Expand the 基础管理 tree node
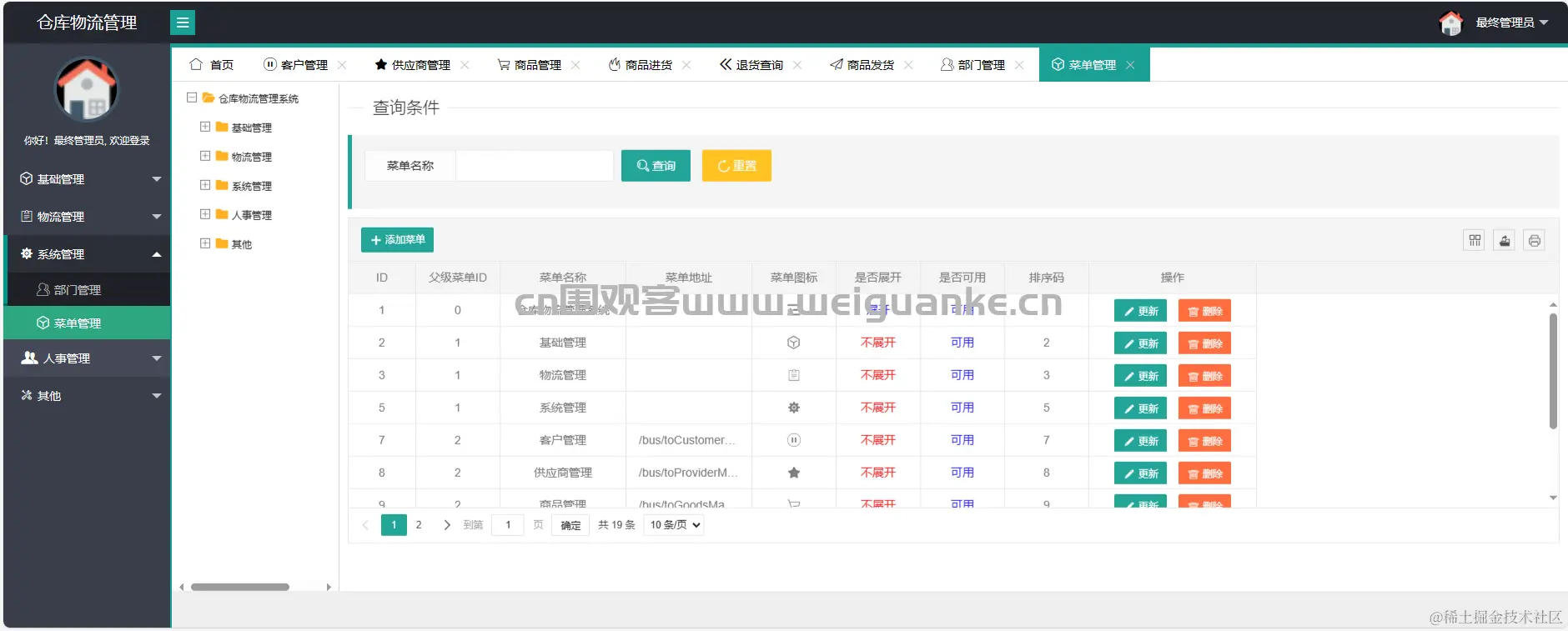 (x=205, y=127)
